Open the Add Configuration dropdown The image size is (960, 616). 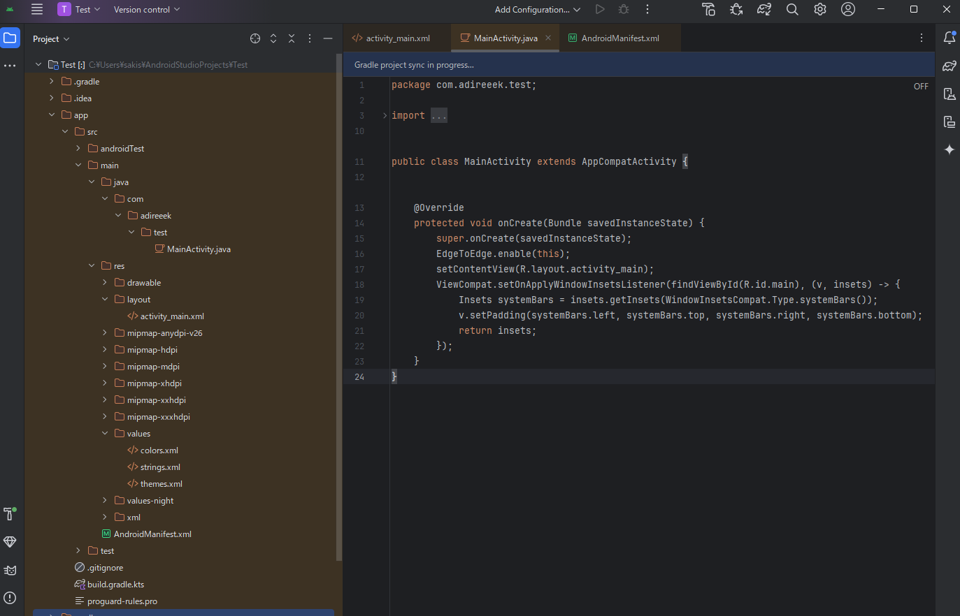(x=537, y=10)
